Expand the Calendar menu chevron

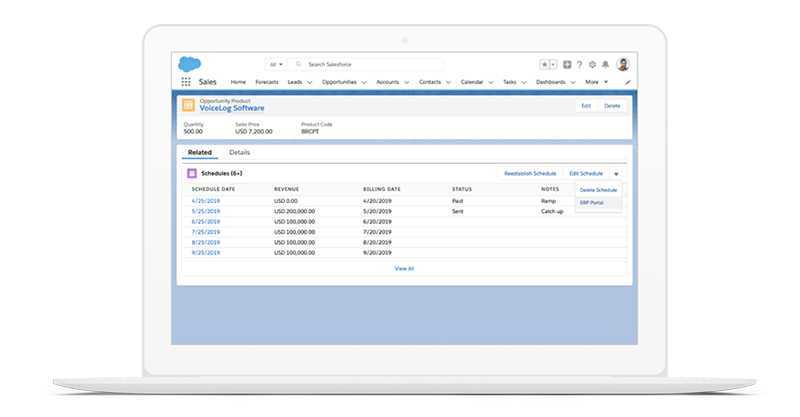tap(490, 82)
